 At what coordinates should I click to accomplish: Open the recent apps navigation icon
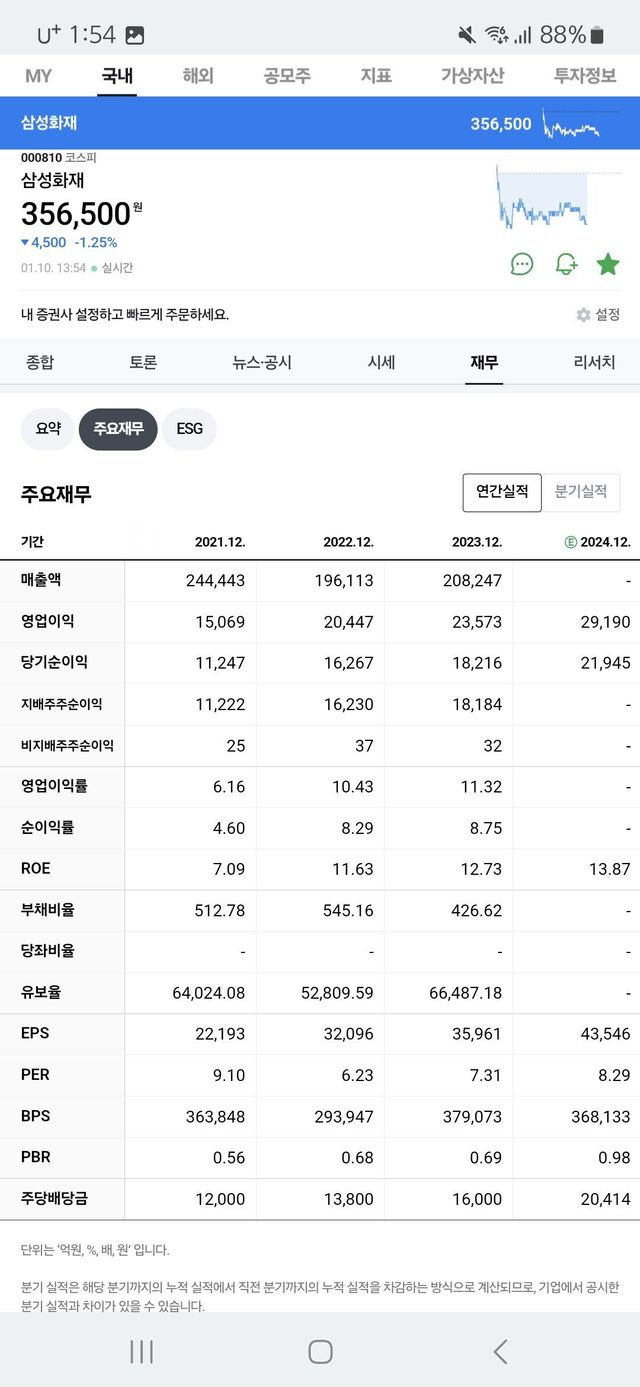(x=141, y=1352)
